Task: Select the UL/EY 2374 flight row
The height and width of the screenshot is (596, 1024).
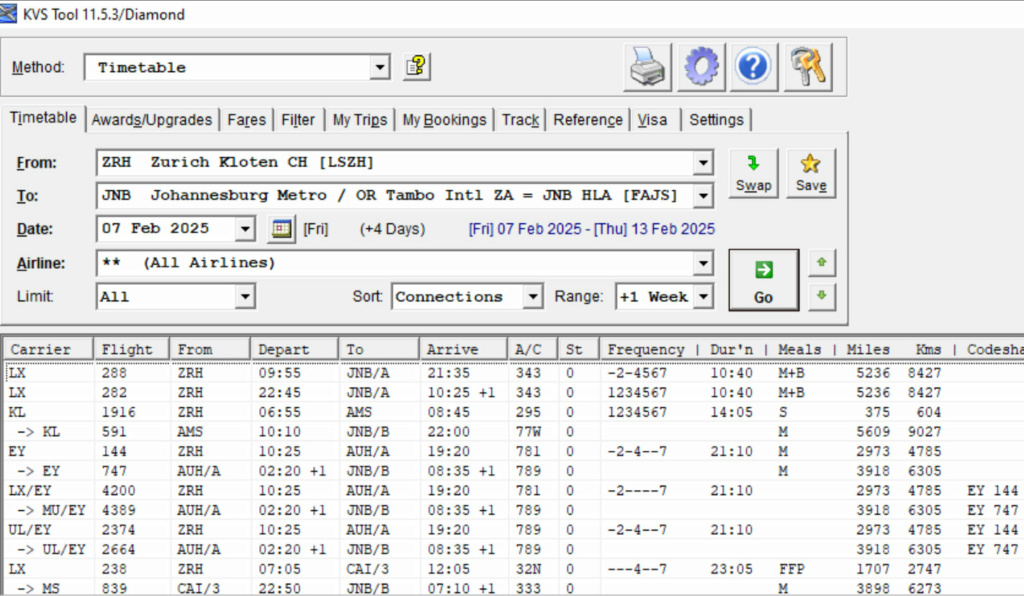Action: [514, 529]
